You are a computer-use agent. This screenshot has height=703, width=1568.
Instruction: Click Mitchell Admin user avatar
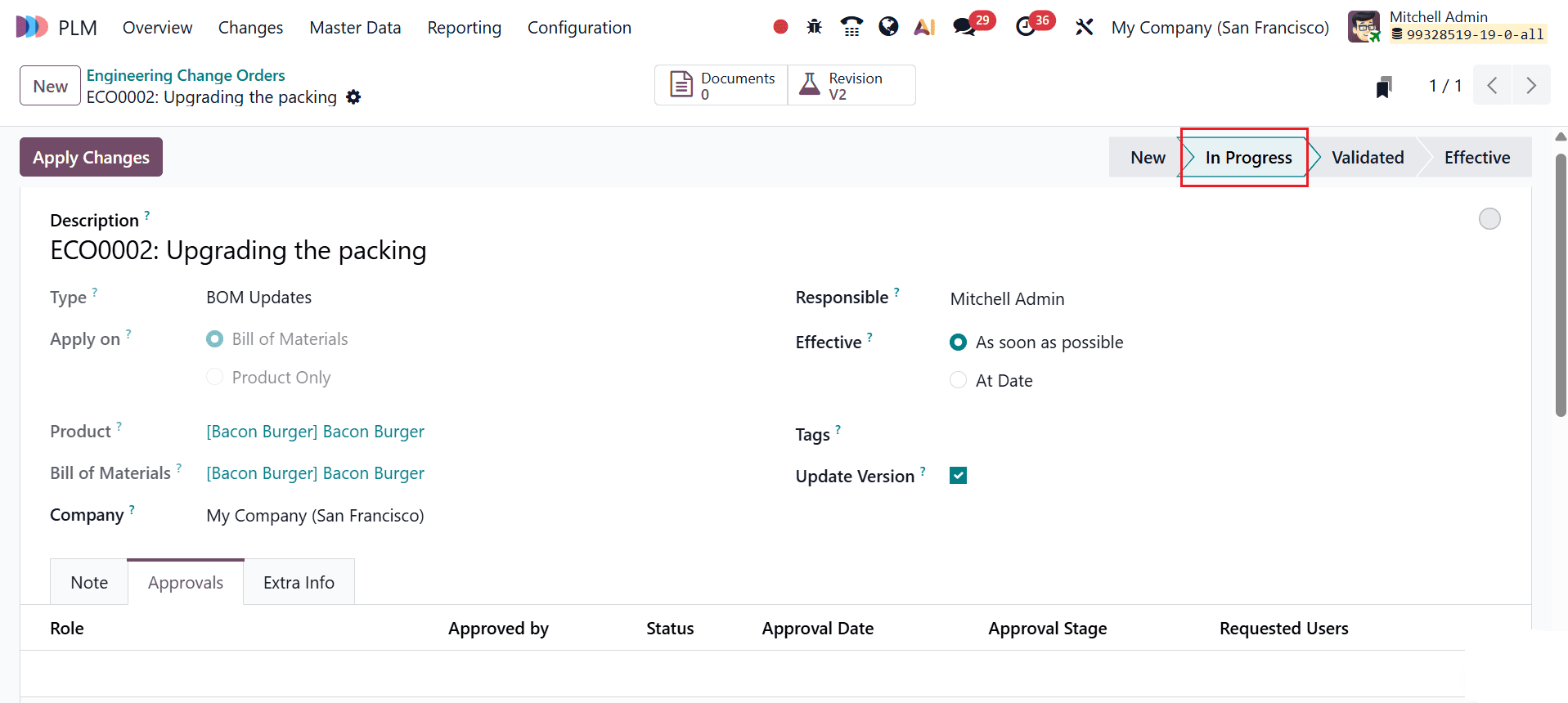coord(1364,27)
